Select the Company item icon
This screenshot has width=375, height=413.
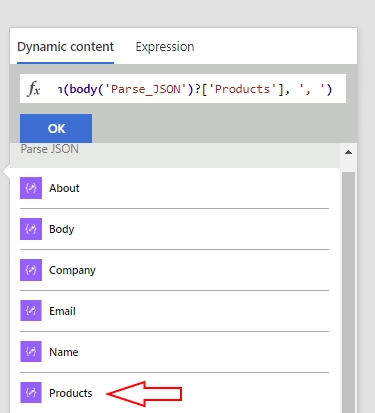pos(31,270)
